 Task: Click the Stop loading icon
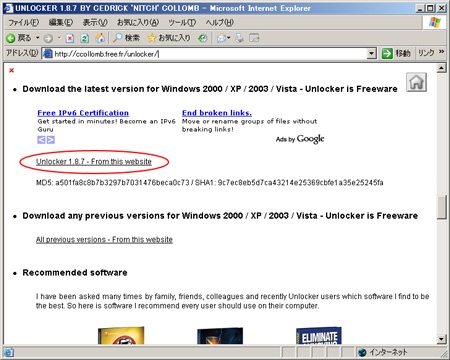coord(70,38)
